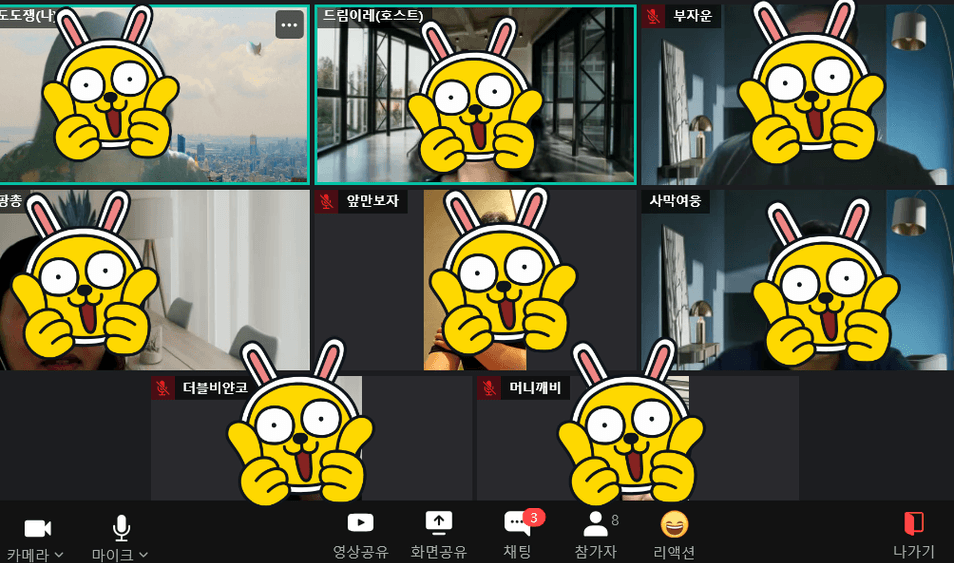This screenshot has width=954, height=563.
Task: Open microphone options dropdown arrow
Action: pos(144,554)
